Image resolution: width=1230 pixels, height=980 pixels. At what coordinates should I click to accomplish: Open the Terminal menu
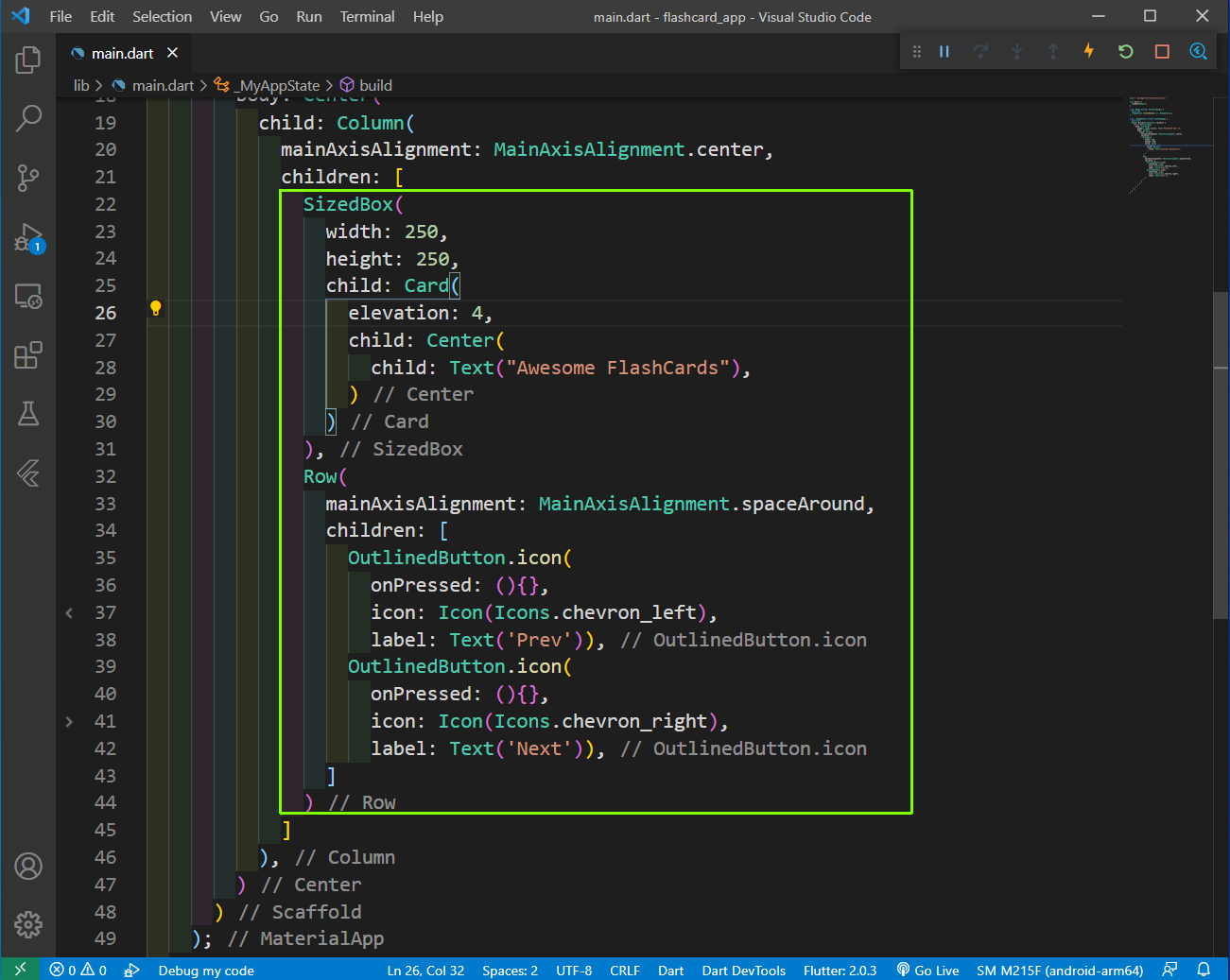tap(368, 16)
